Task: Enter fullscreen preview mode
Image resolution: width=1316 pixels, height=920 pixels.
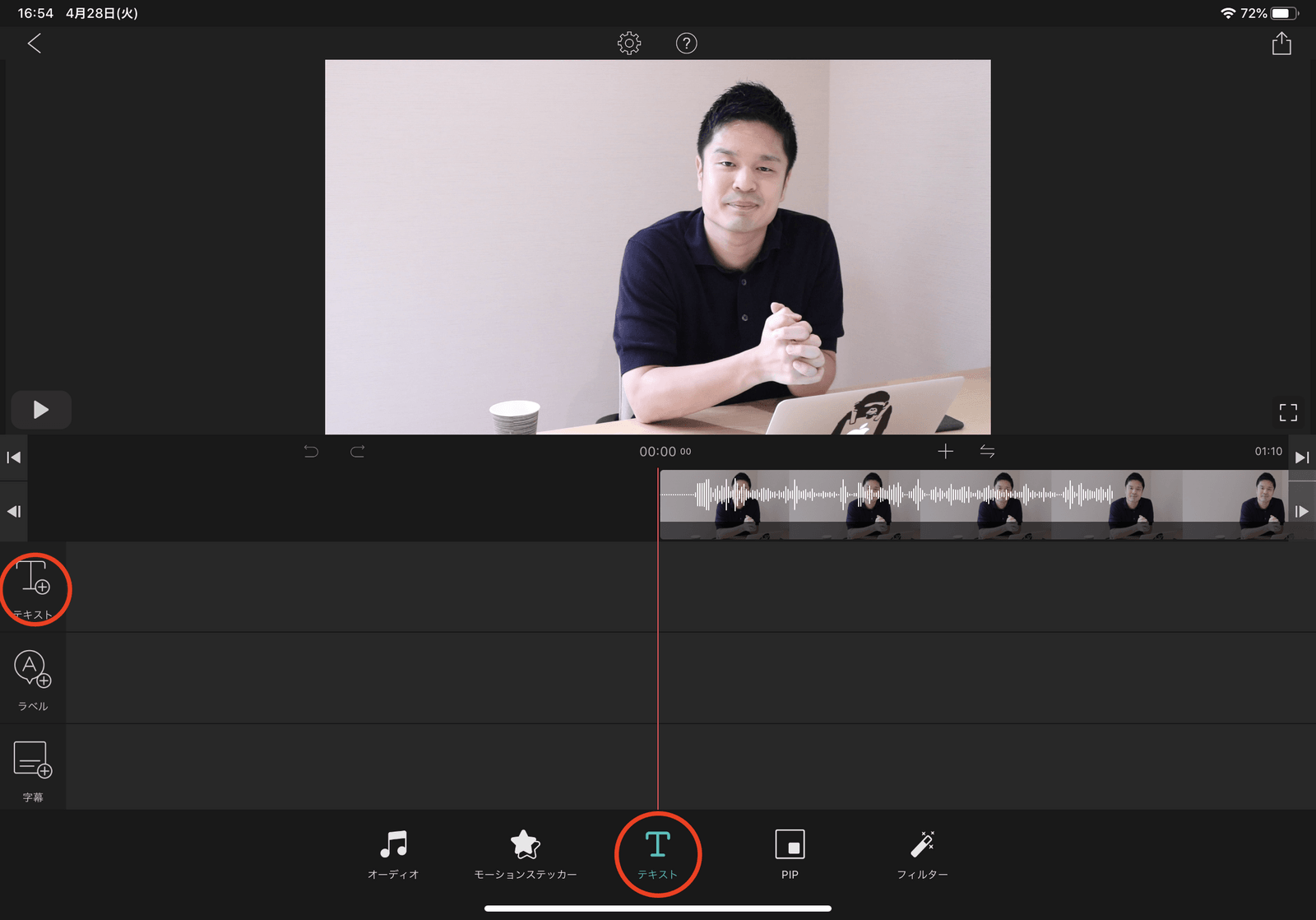Action: point(1288,412)
